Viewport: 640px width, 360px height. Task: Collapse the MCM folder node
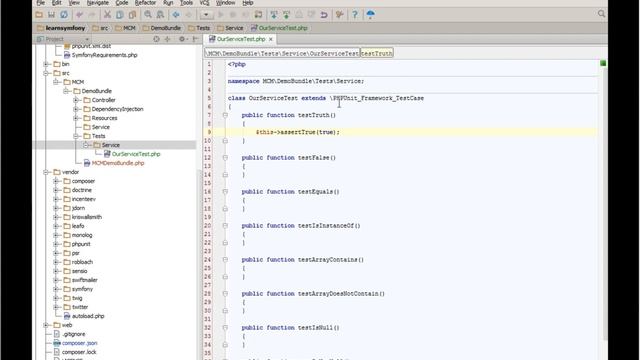tap(56, 82)
